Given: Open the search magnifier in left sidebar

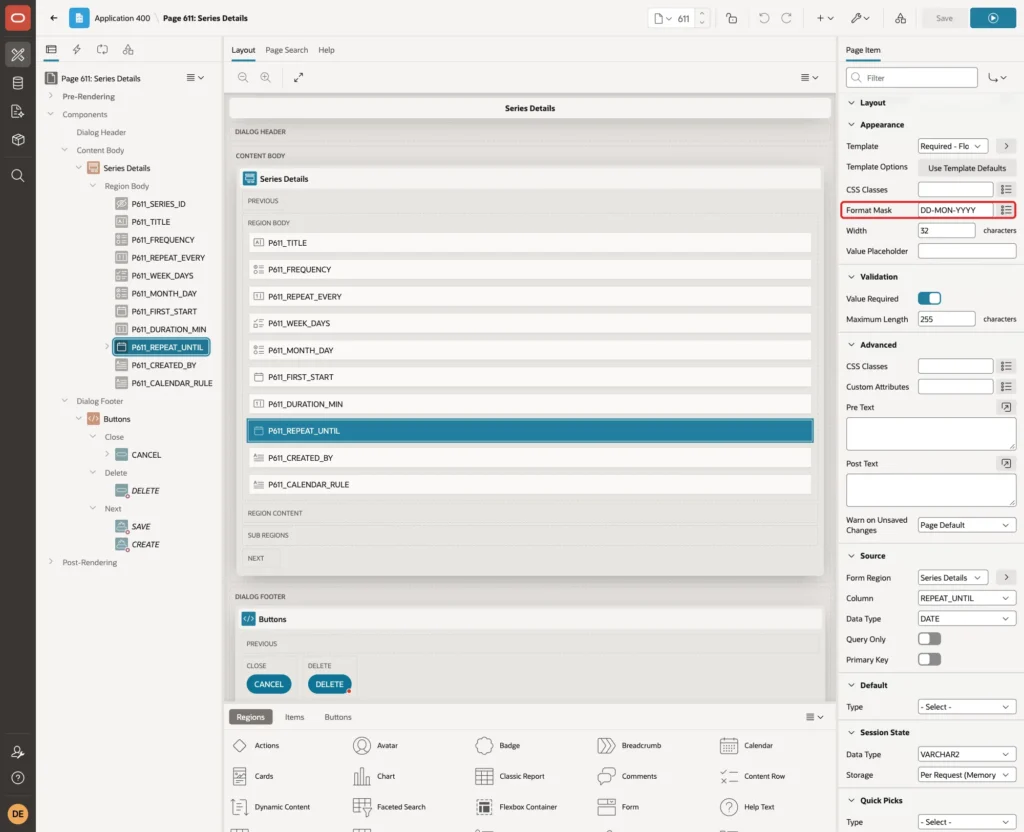Looking at the screenshot, I should pos(18,176).
